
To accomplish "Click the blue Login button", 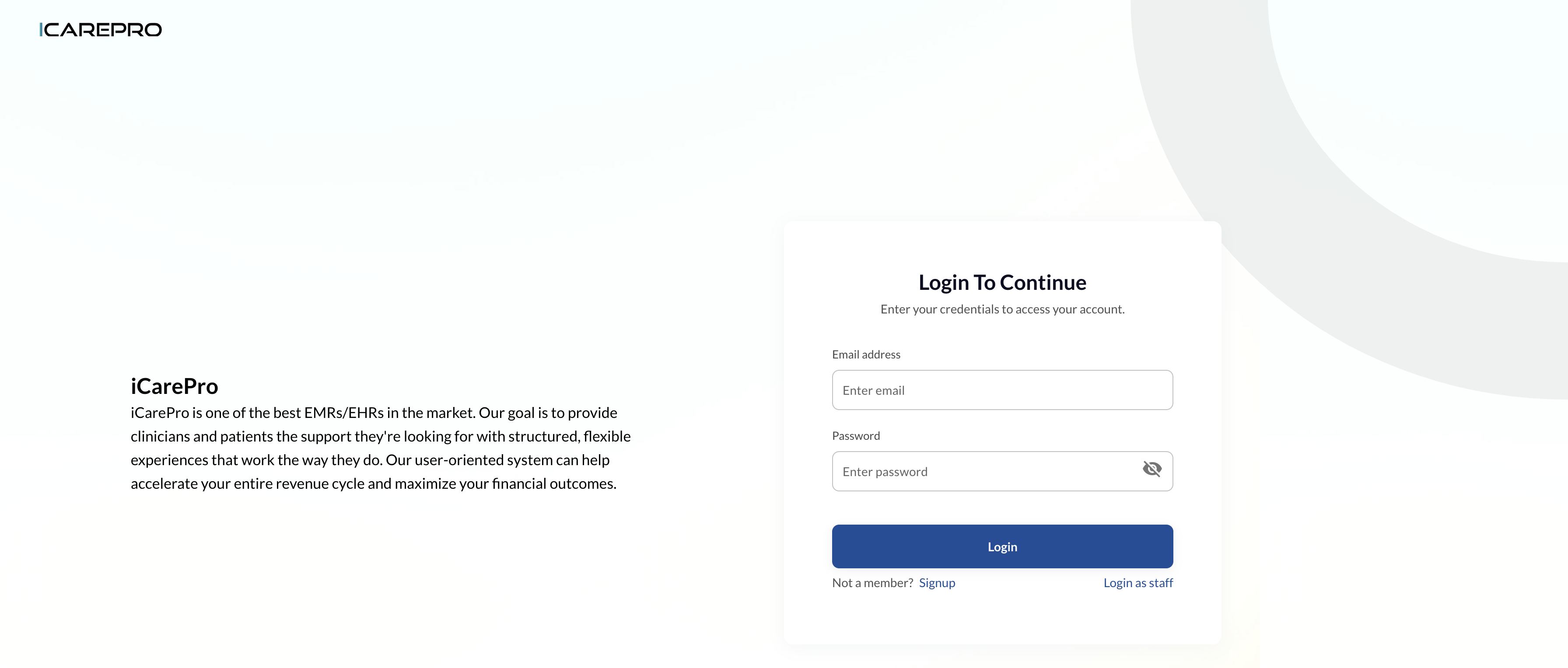I will pos(1002,546).
